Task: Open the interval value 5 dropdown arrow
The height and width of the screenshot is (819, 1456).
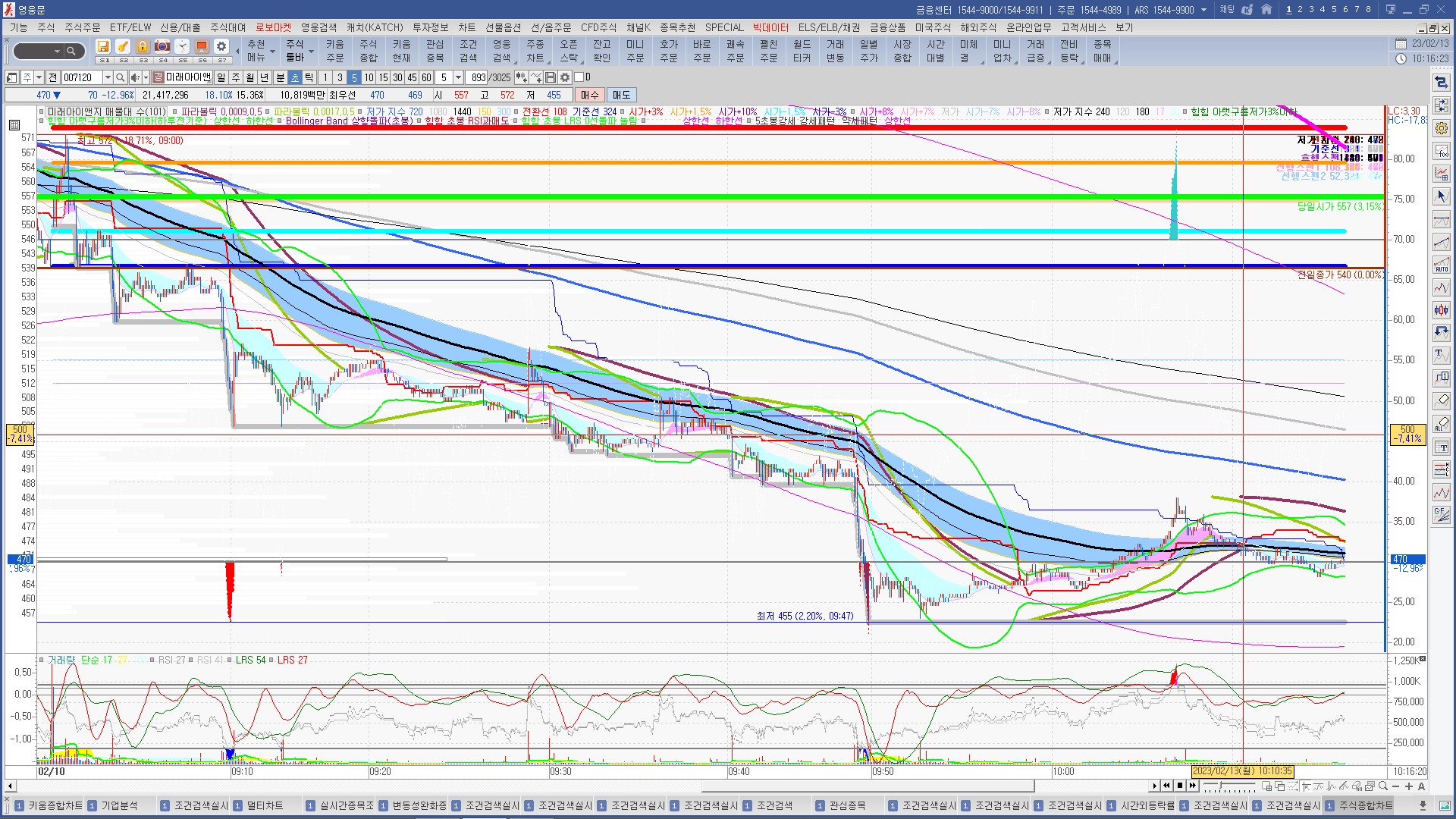Action: point(458,77)
